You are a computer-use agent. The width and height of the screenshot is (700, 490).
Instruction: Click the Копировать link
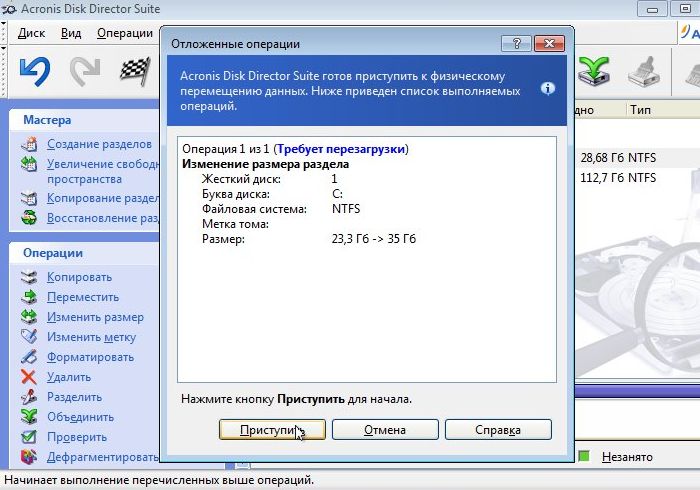(x=79, y=277)
